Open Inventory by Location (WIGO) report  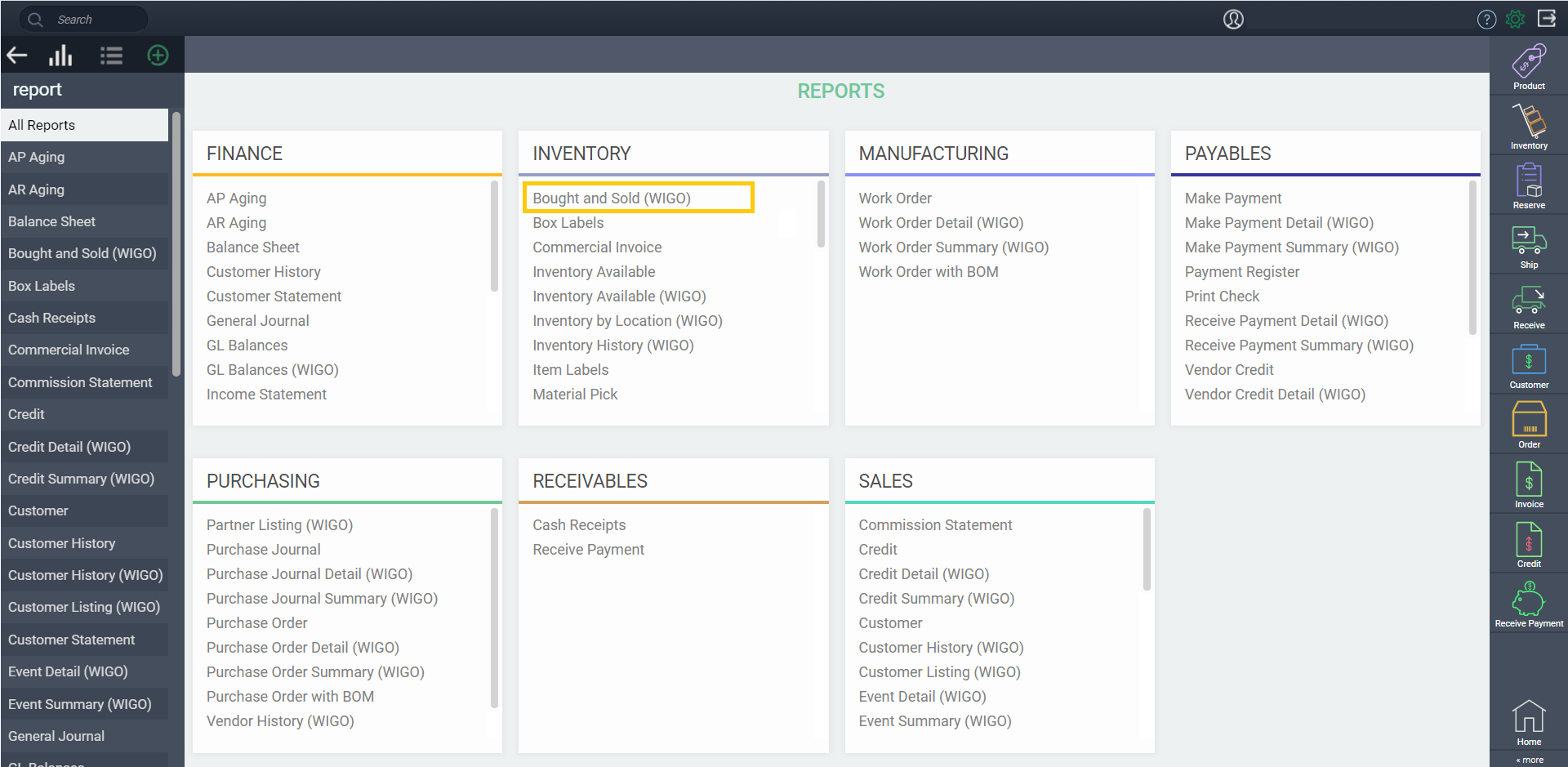pyautogui.click(x=627, y=321)
